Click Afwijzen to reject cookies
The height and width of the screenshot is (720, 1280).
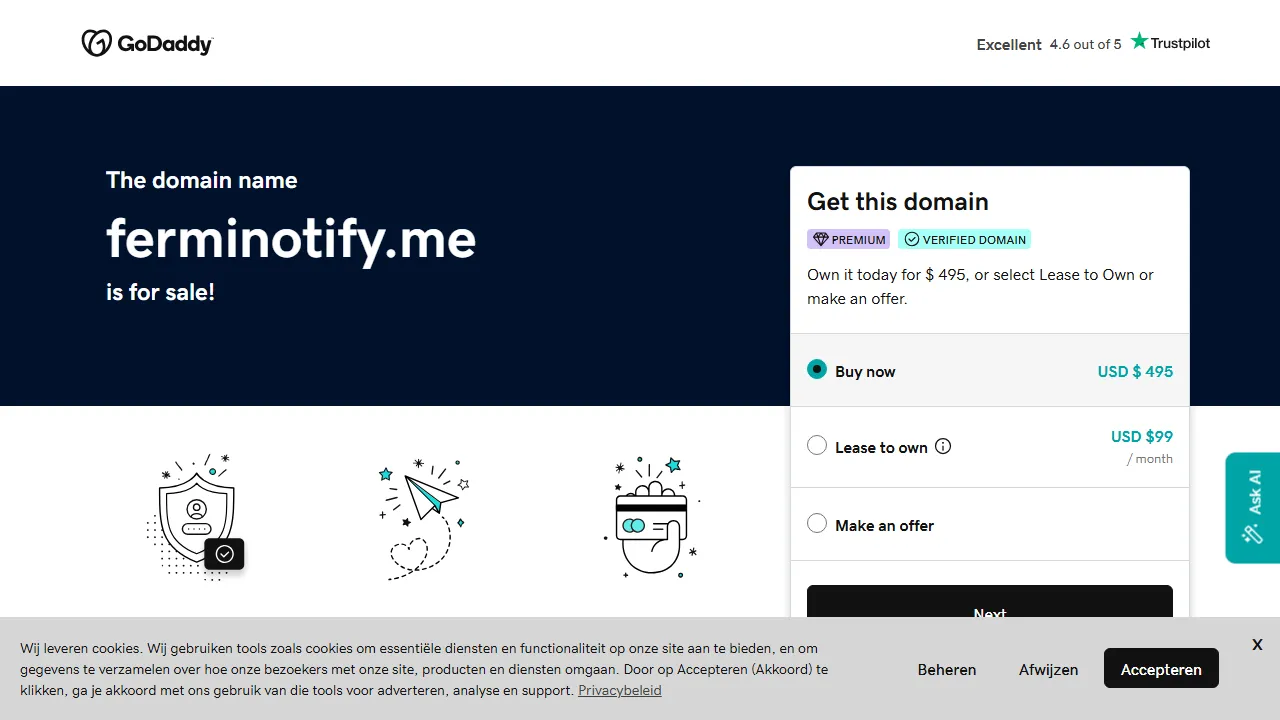coord(1048,669)
